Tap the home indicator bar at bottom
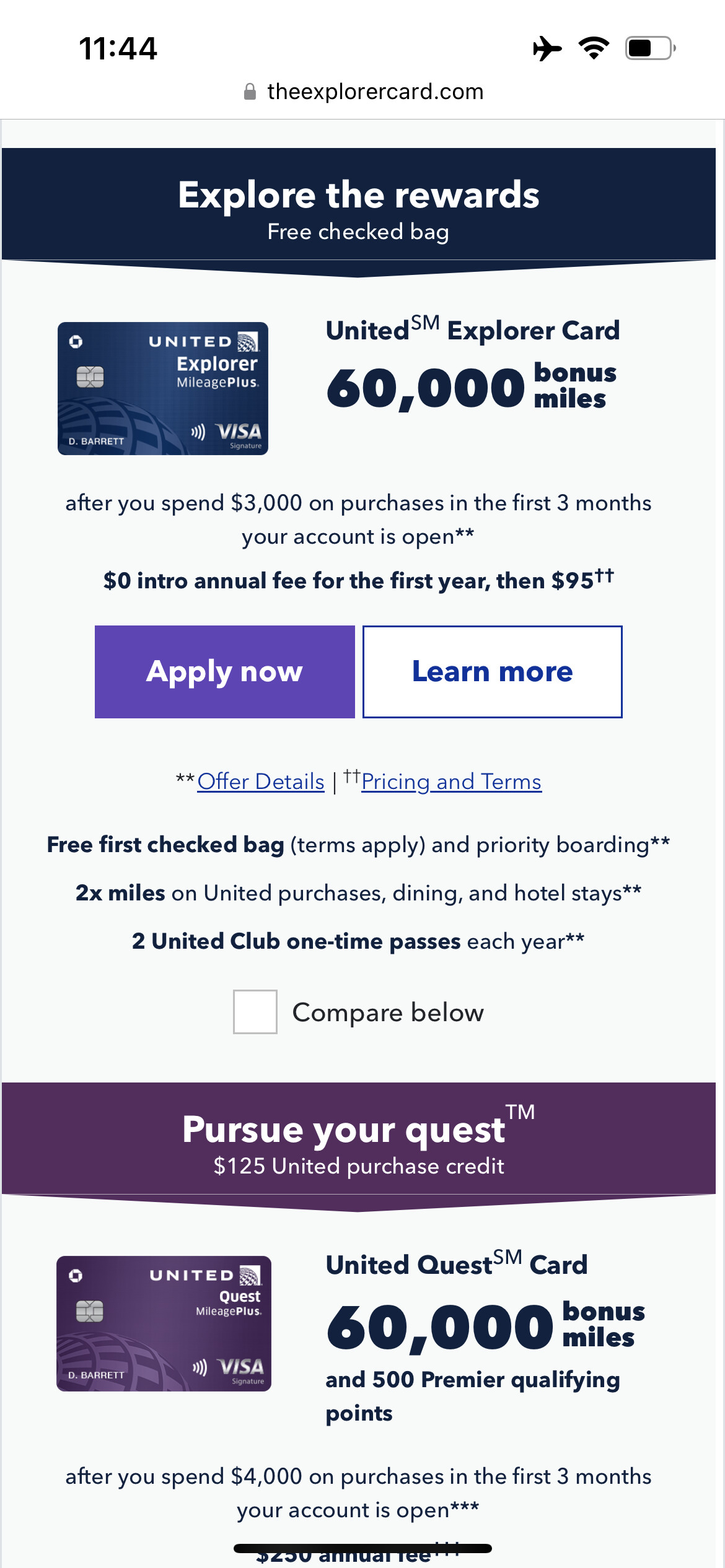Screen dimensions: 725x1568 click(x=362, y=1548)
